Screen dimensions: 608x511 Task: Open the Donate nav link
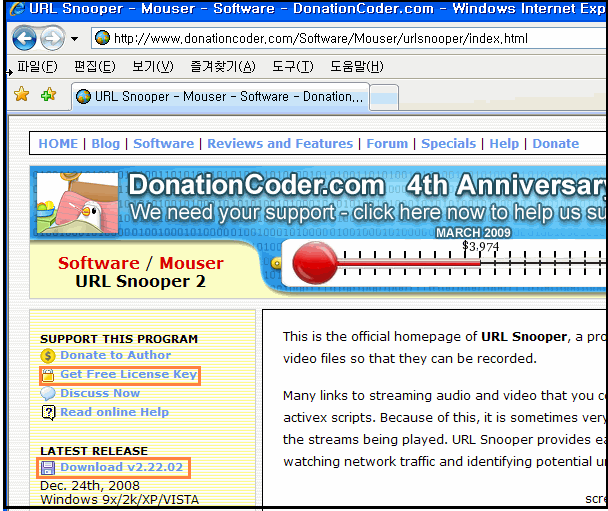coord(556,143)
